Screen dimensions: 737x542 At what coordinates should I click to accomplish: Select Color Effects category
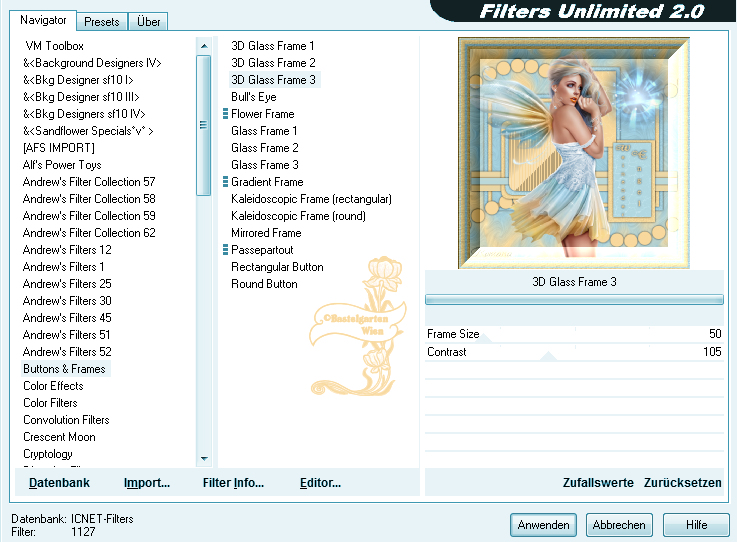[53, 386]
